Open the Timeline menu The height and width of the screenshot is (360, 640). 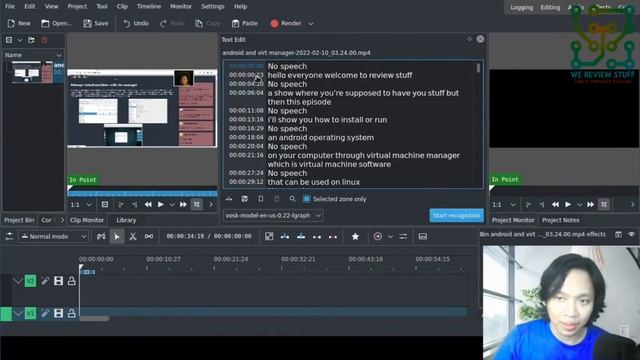point(149,7)
